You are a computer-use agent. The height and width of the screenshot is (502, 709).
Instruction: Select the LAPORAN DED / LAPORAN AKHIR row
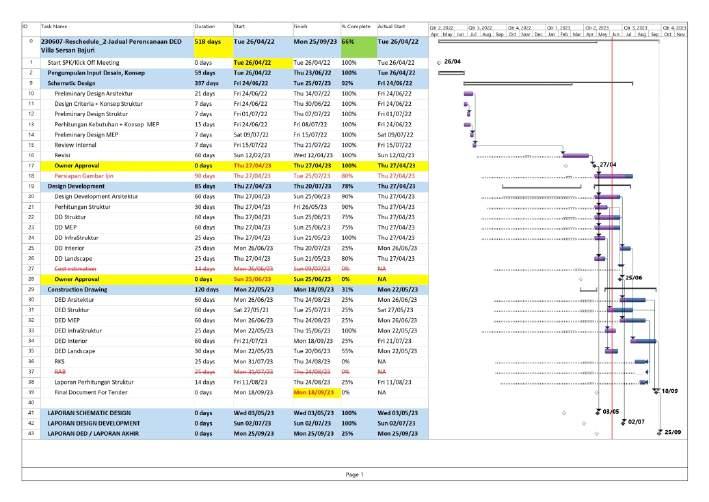(225, 434)
